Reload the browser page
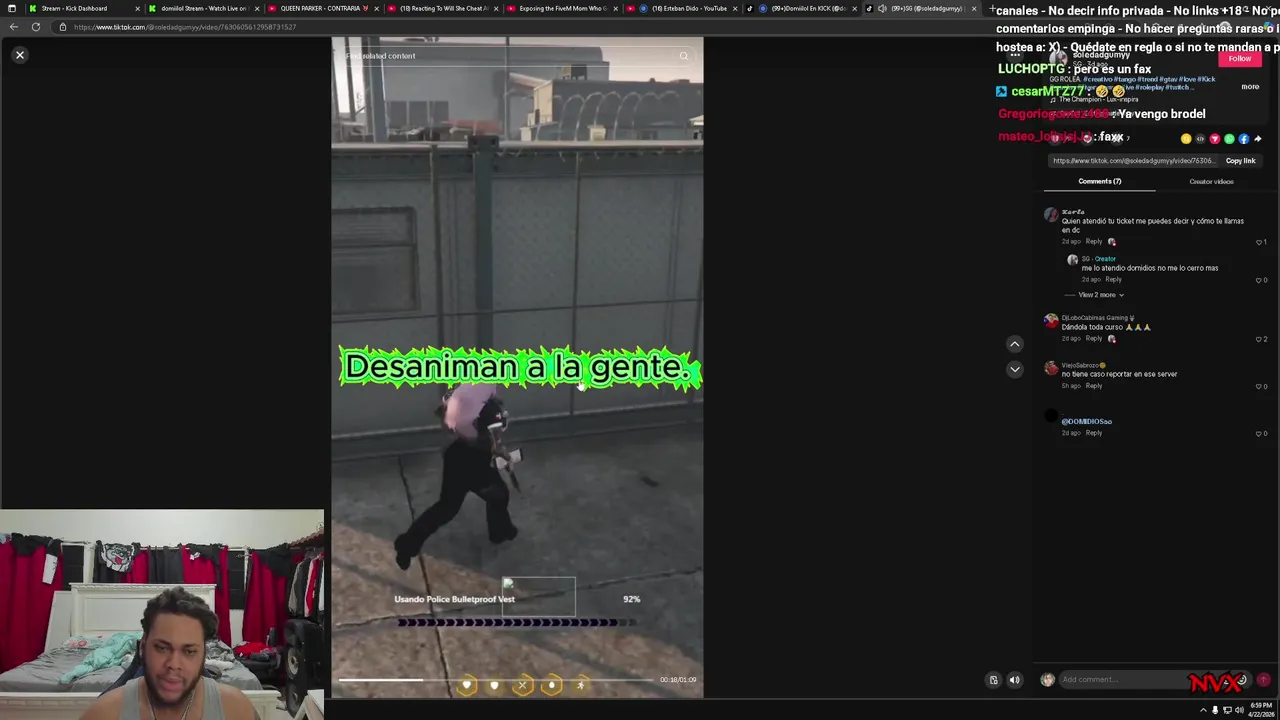 pos(36,27)
